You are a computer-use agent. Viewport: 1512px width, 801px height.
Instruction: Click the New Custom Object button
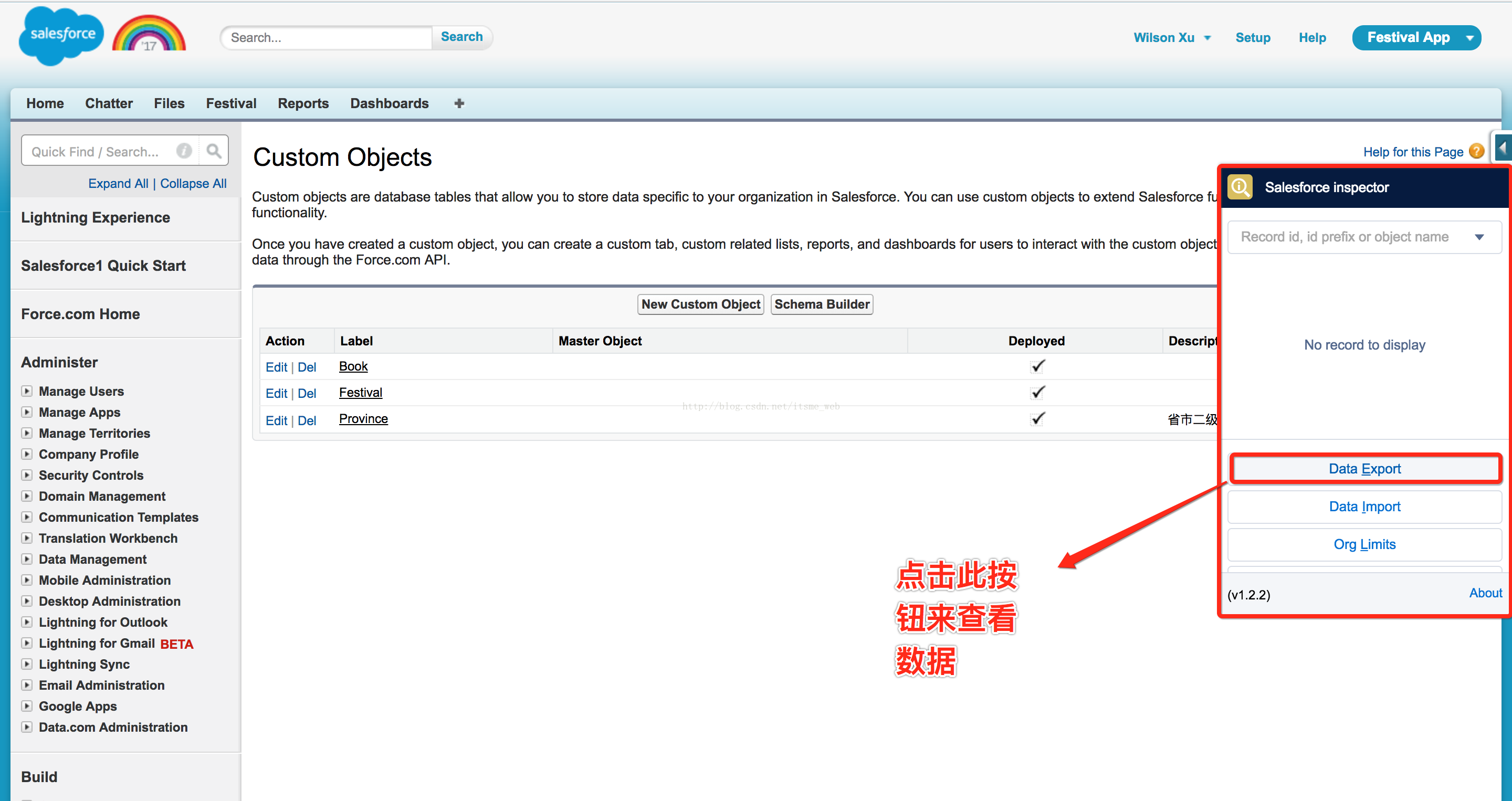[x=700, y=304]
